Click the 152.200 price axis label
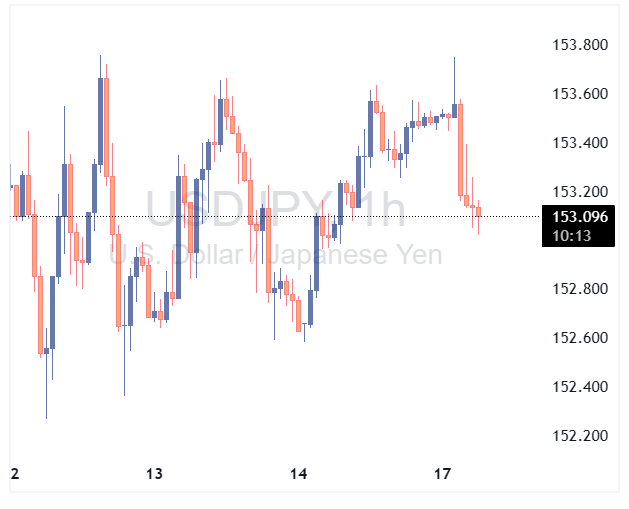The width and height of the screenshot is (629, 509). click(581, 436)
